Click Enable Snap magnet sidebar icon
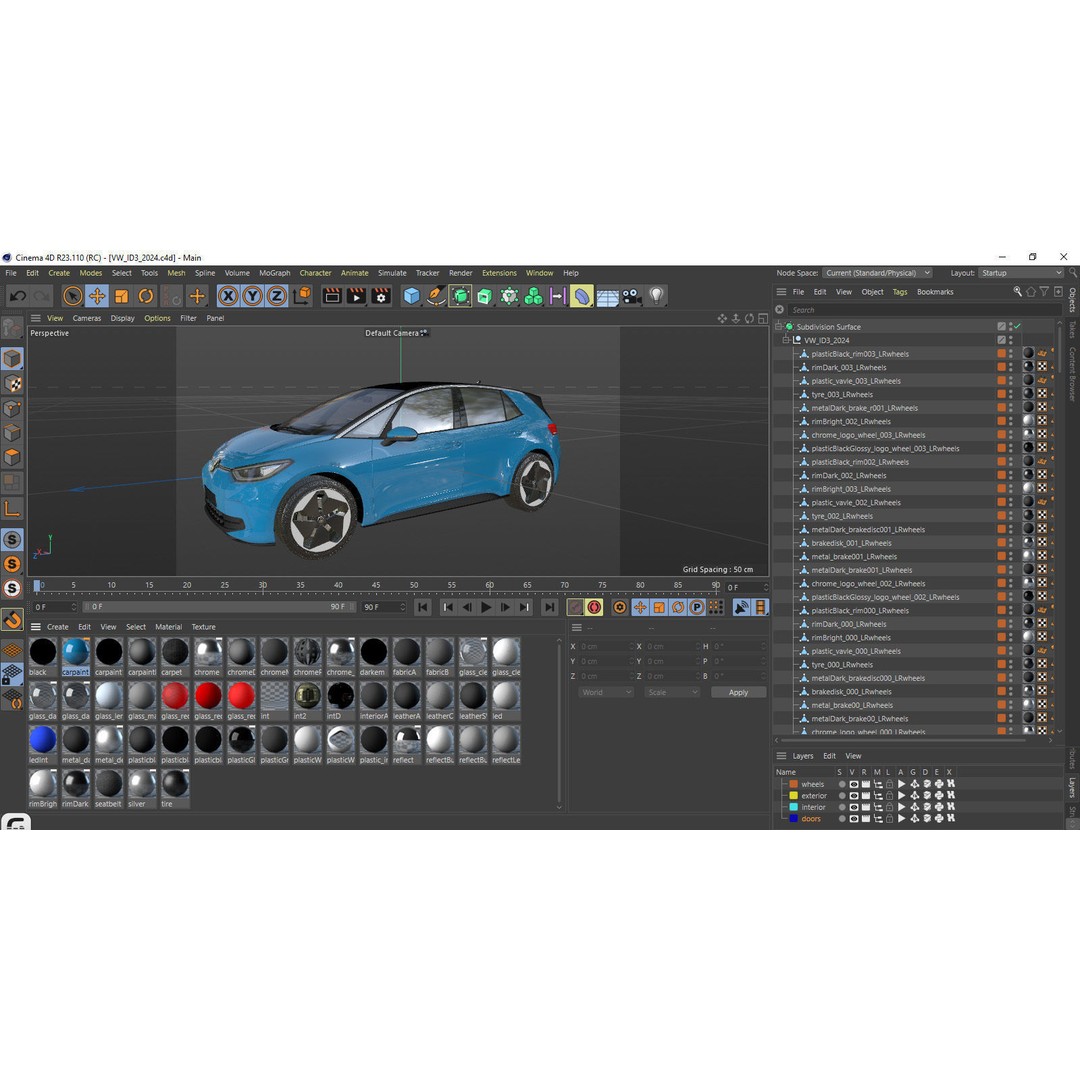The height and width of the screenshot is (1080, 1080). [12, 620]
